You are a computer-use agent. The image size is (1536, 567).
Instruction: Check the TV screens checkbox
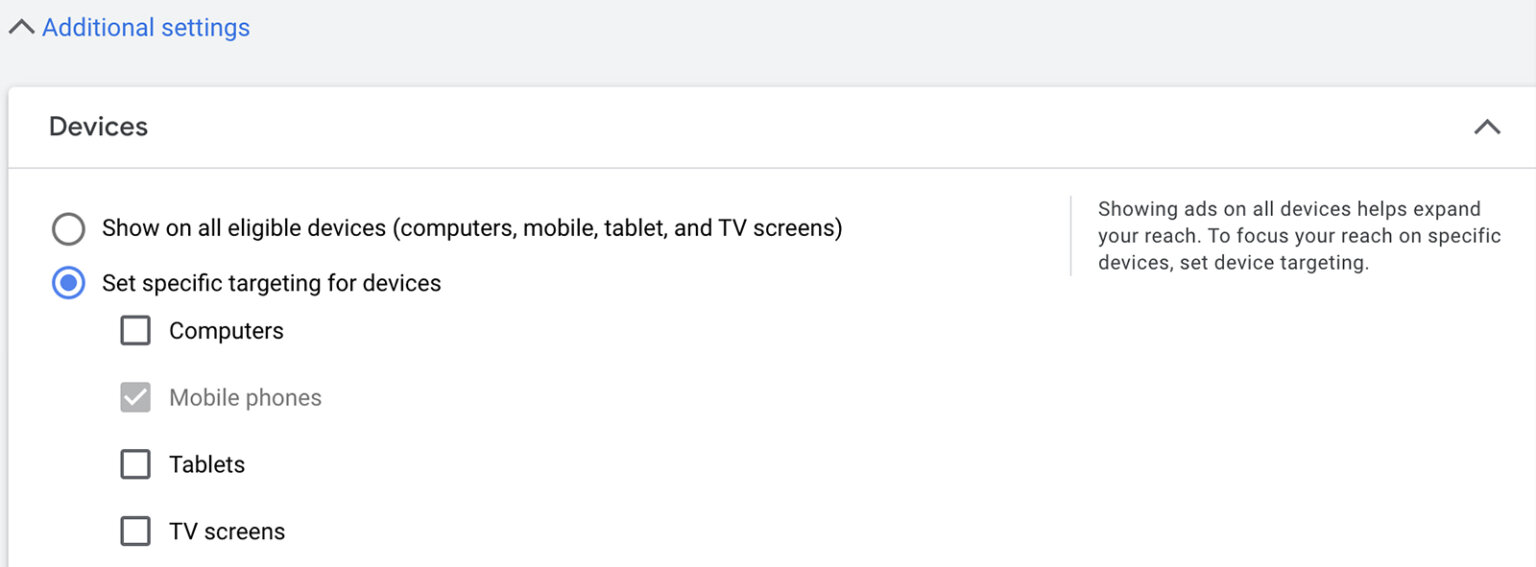pyautogui.click(x=135, y=532)
